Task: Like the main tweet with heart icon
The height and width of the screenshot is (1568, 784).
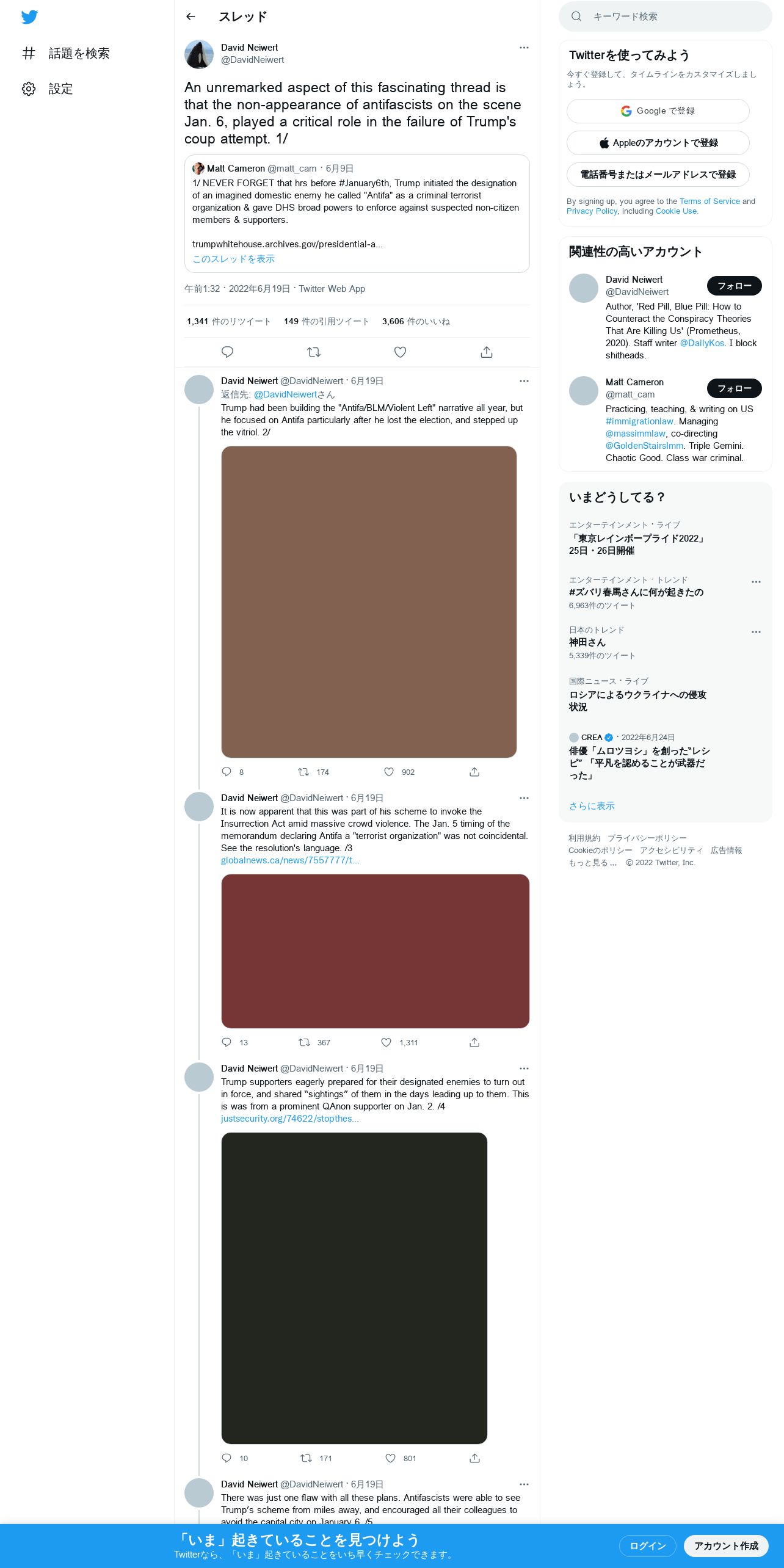Action: (x=400, y=352)
